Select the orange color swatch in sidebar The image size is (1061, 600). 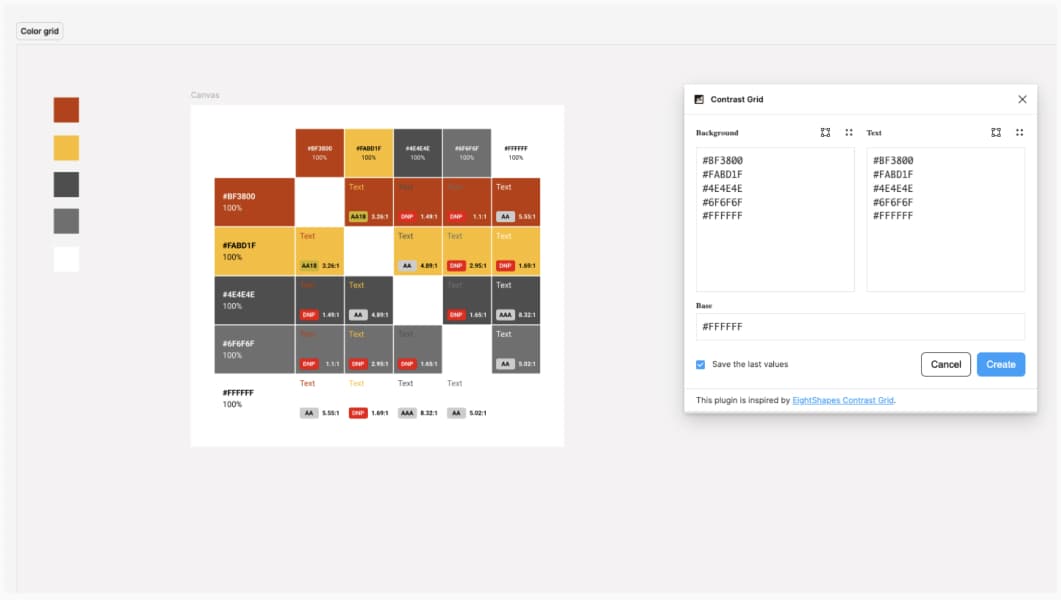(x=66, y=110)
